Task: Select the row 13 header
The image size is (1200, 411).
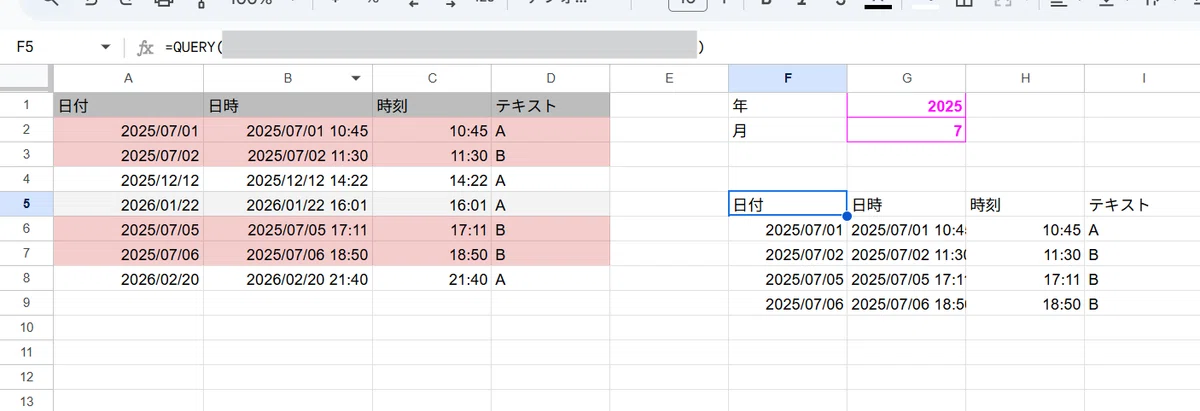Action: [26, 401]
